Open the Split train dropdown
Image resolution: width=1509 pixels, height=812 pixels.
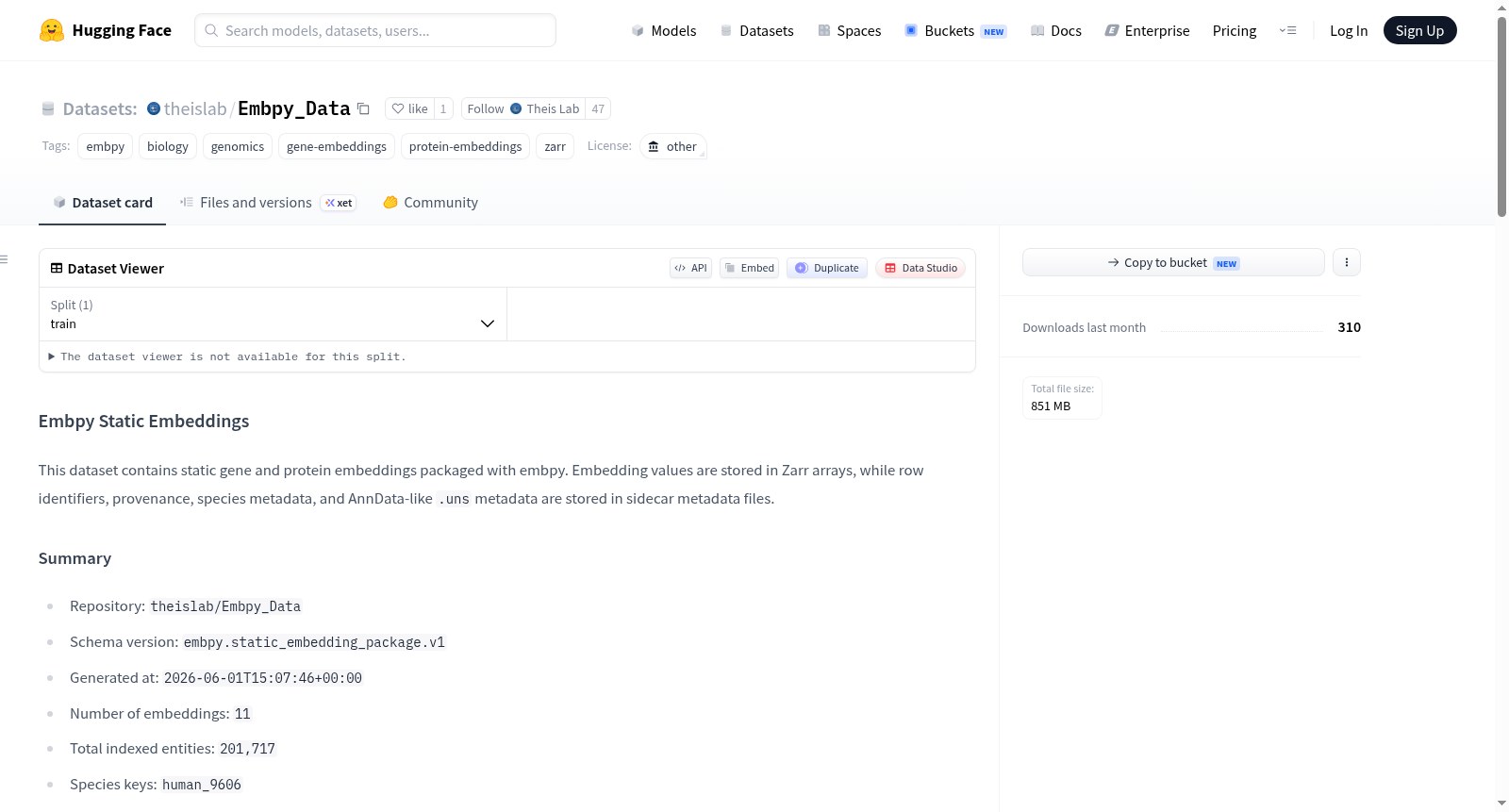(273, 314)
